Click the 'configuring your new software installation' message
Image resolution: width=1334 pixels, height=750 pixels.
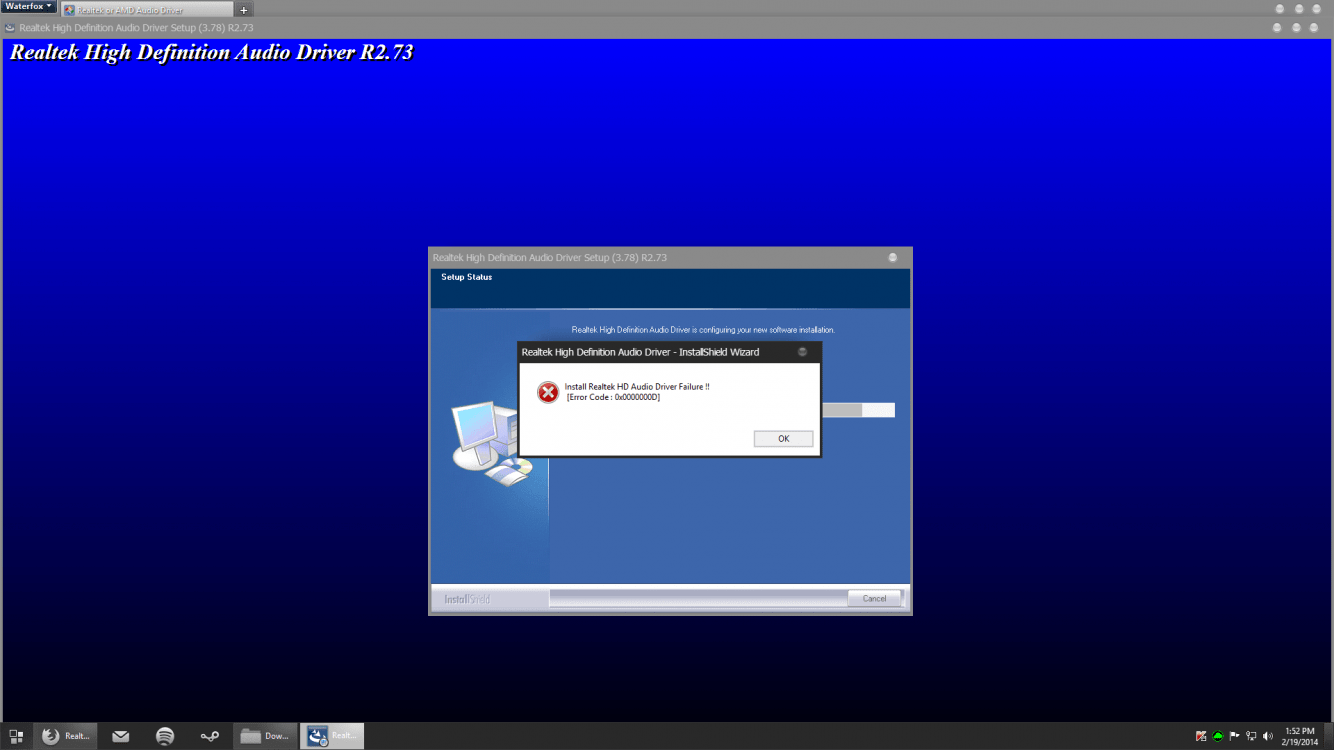point(703,329)
